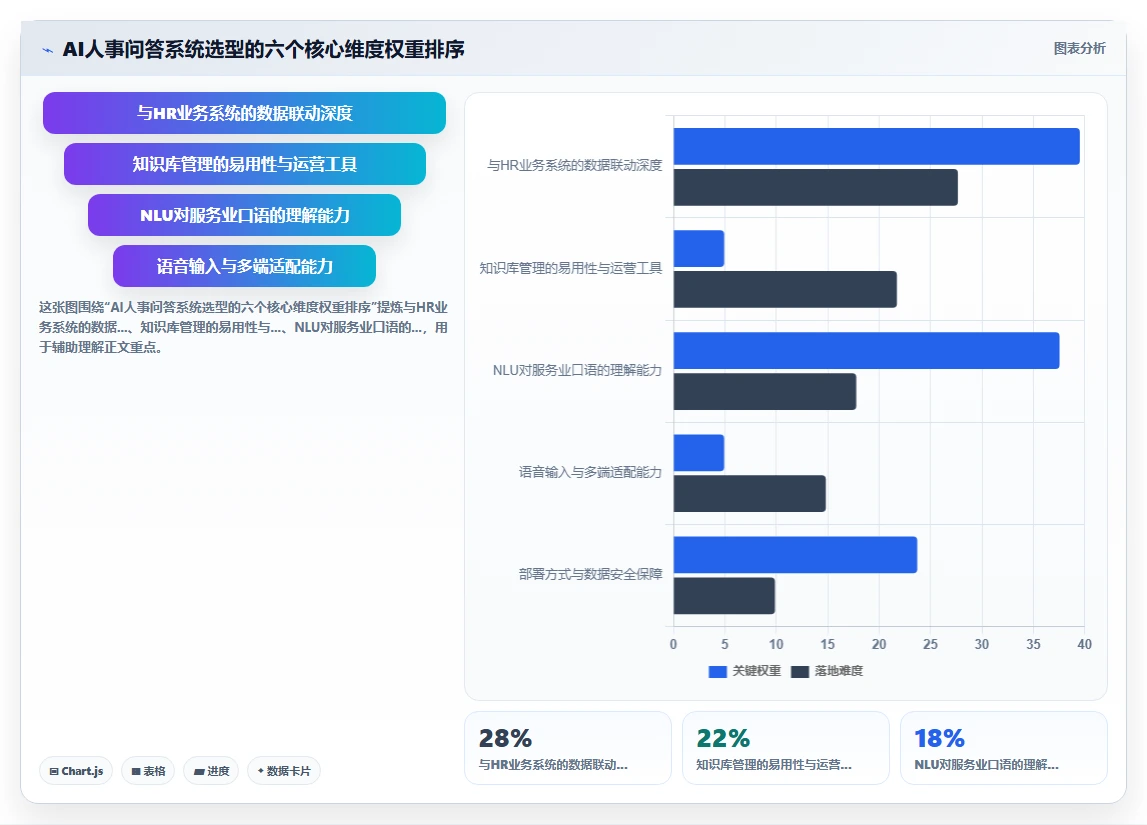Click the description paragraph starting with 这张图围绕
This screenshot has width=1147, height=825.
[244, 327]
